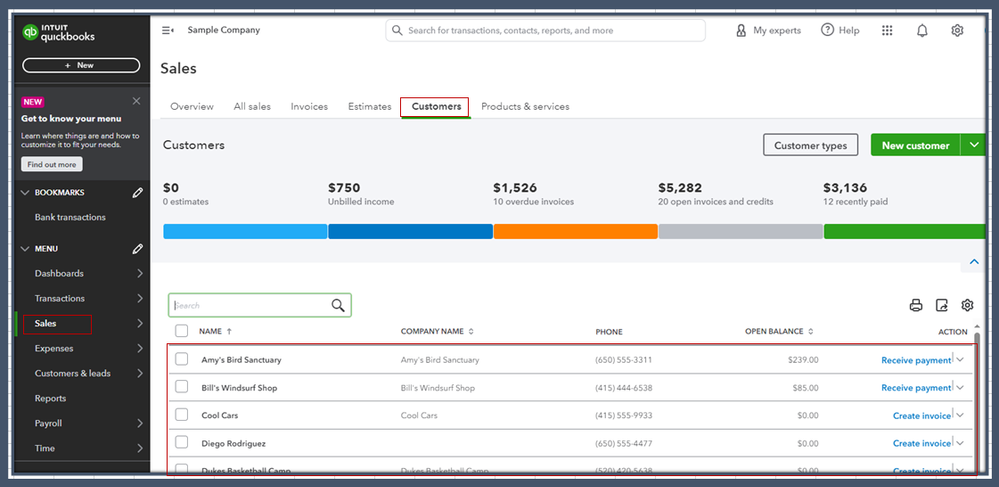The width and height of the screenshot is (999, 487).
Task: Filter by dark blue unbilled income bar
Action: coord(410,231)
